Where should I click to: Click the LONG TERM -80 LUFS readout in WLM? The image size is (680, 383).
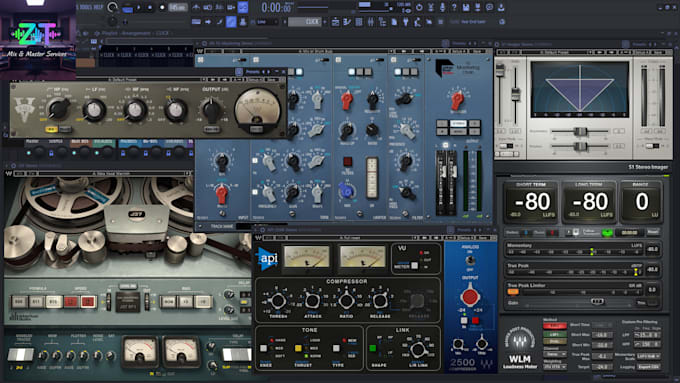(589, 202)
